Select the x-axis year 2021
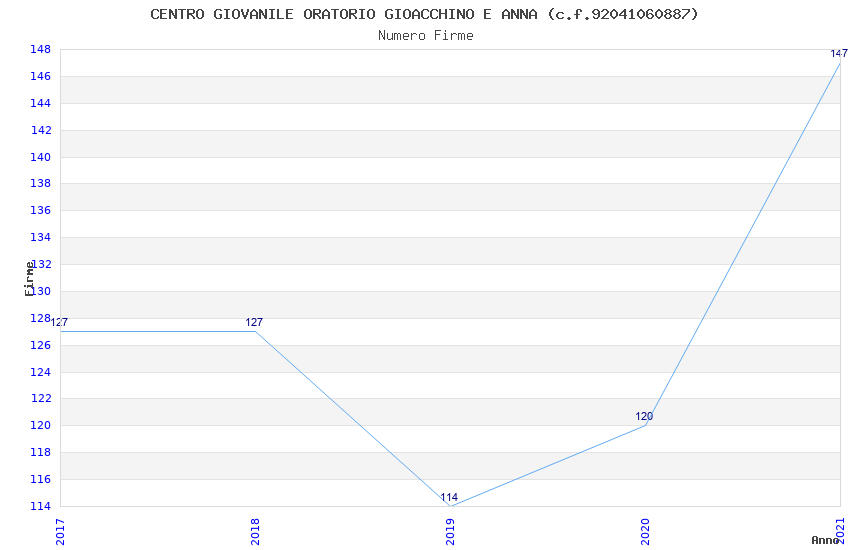This screenshot has height=550, width=850. pos(840,531)
